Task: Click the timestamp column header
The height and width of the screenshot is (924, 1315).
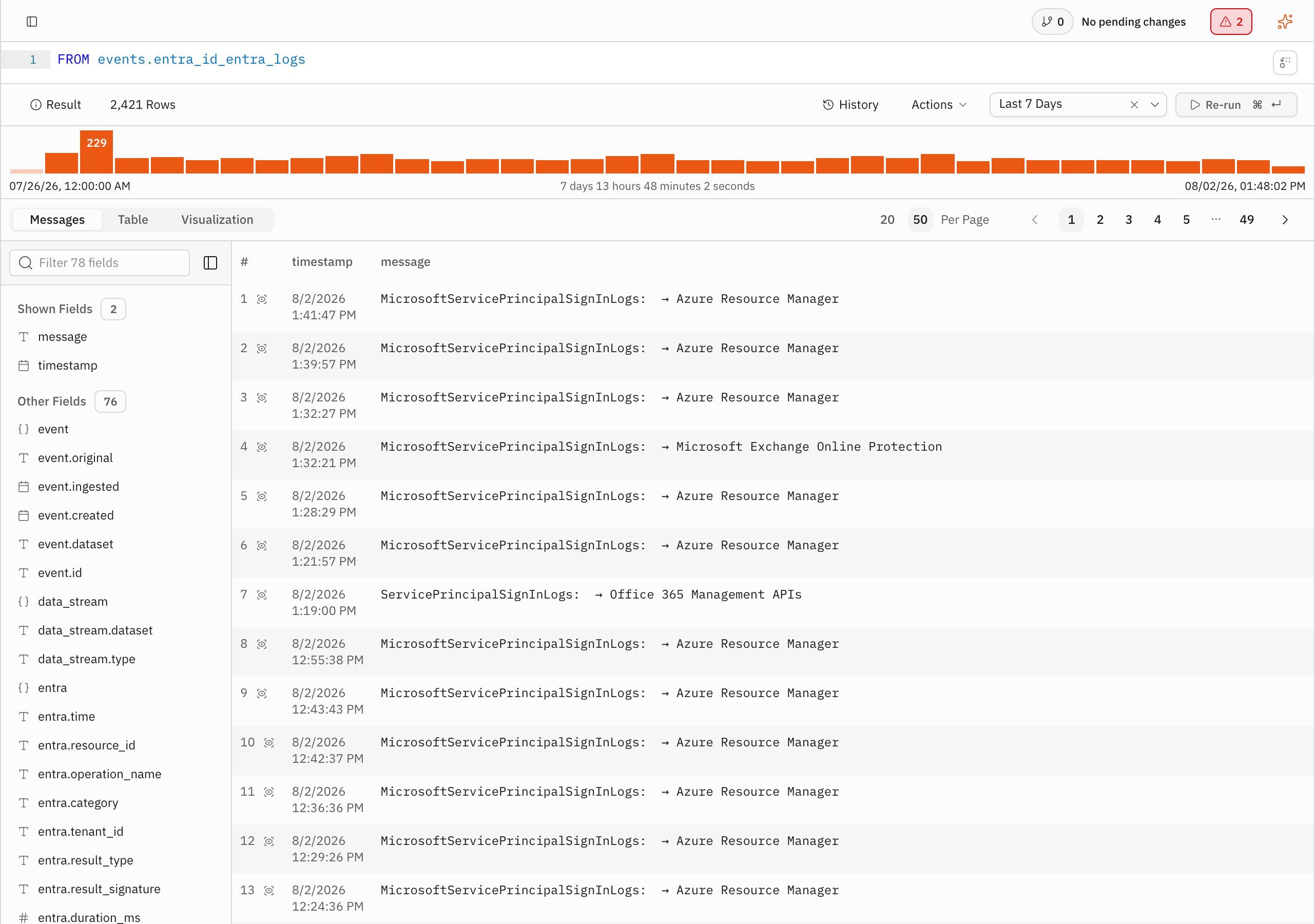Action: click(322, 262)
